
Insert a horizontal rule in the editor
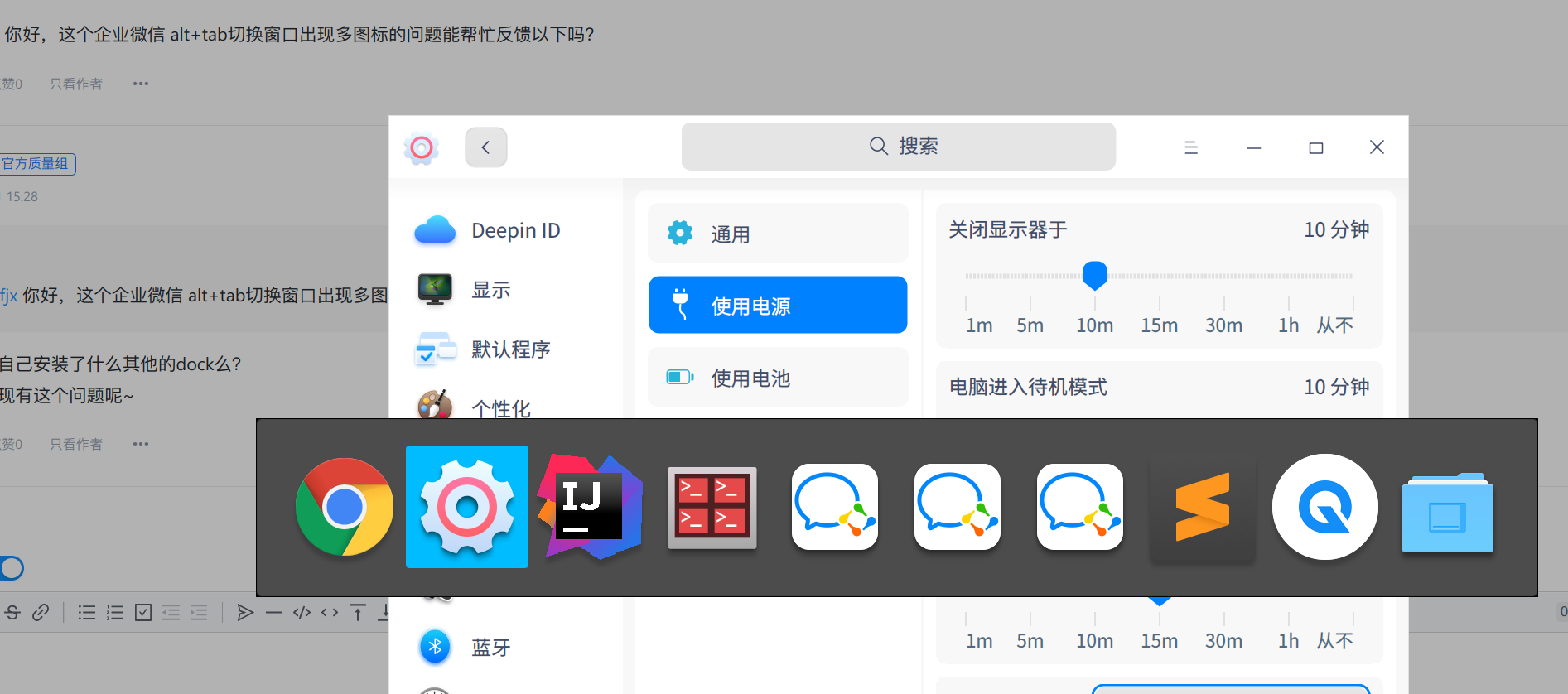(274, 613)
